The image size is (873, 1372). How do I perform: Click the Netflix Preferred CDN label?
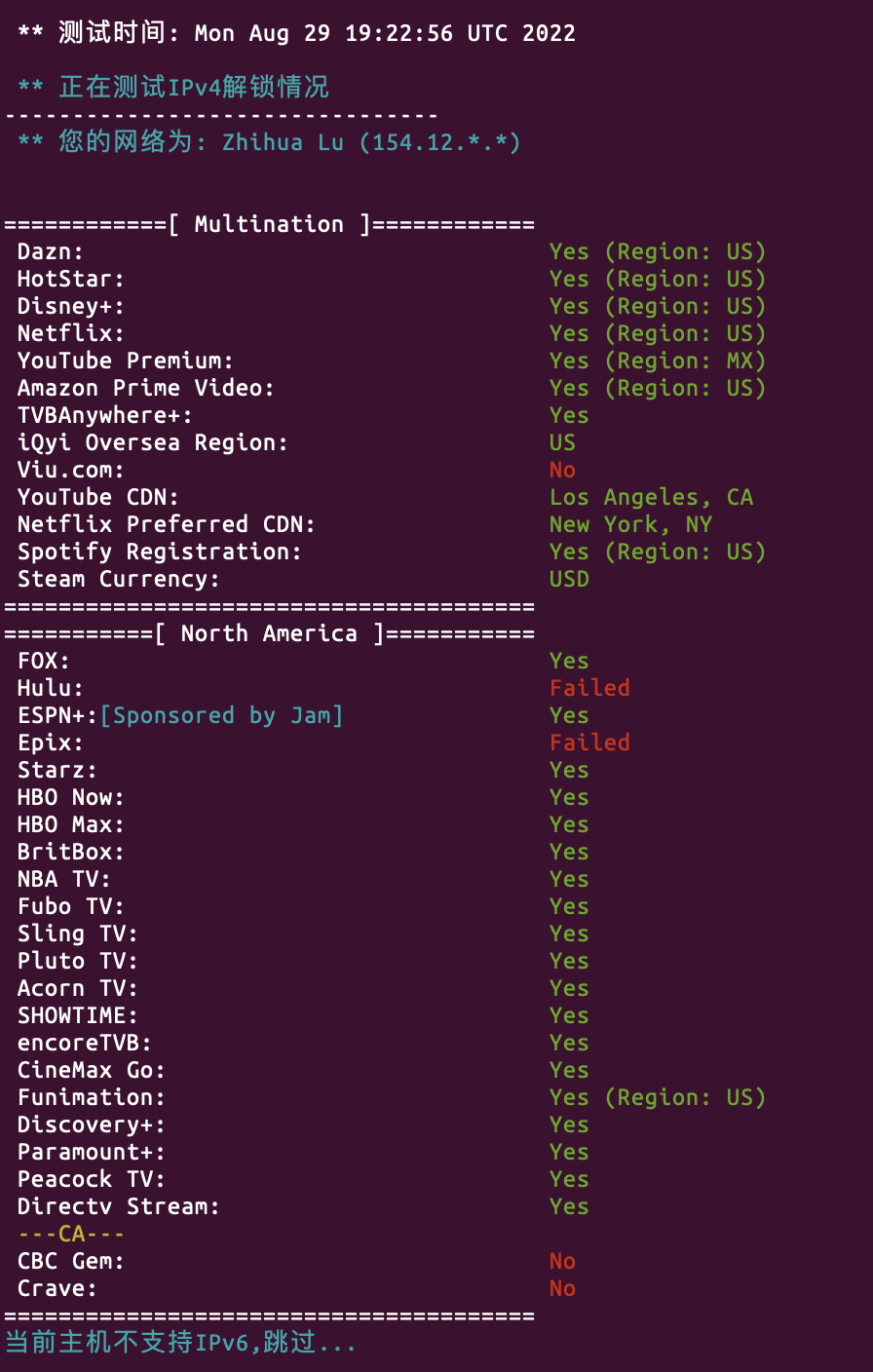pyautogui.click(x=166, y=524)
